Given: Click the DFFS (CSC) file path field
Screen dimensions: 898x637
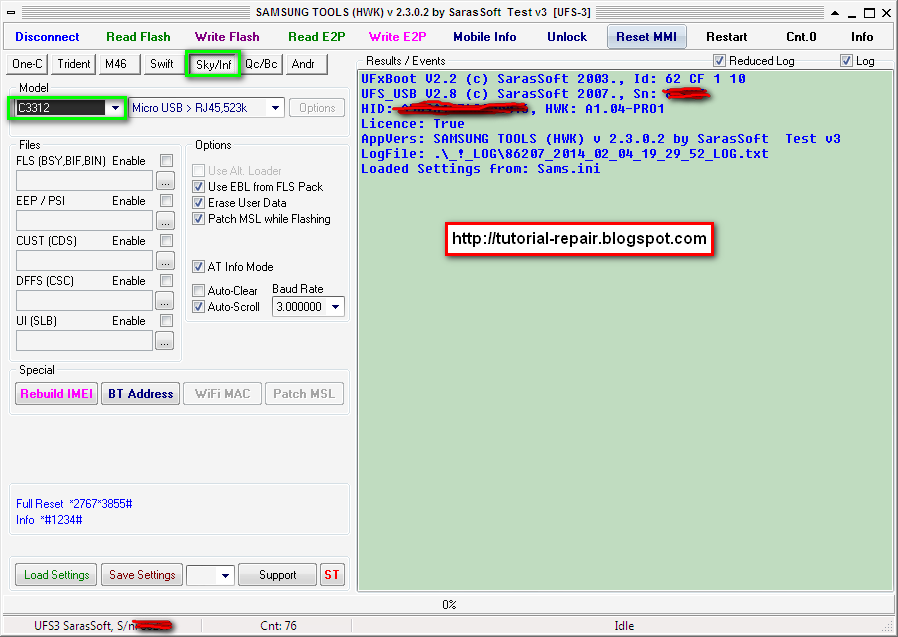Looking at the screenshot, I should 84,301.
